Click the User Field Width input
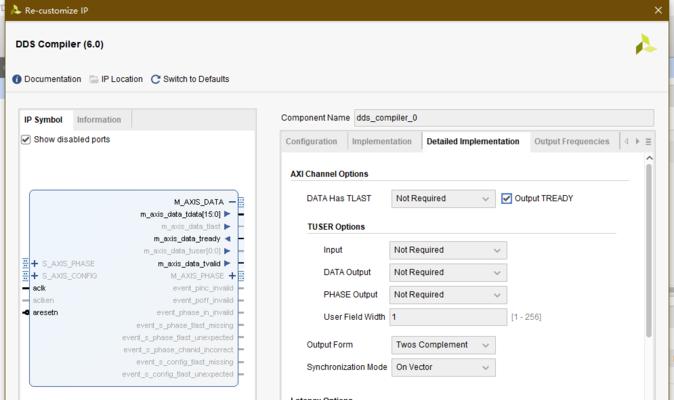 click(448, 317)
